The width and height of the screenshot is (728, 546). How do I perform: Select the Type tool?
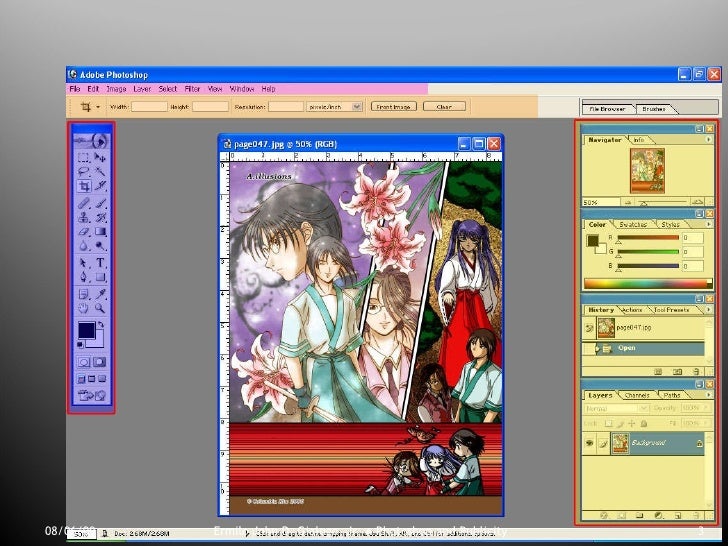[100, 263]
